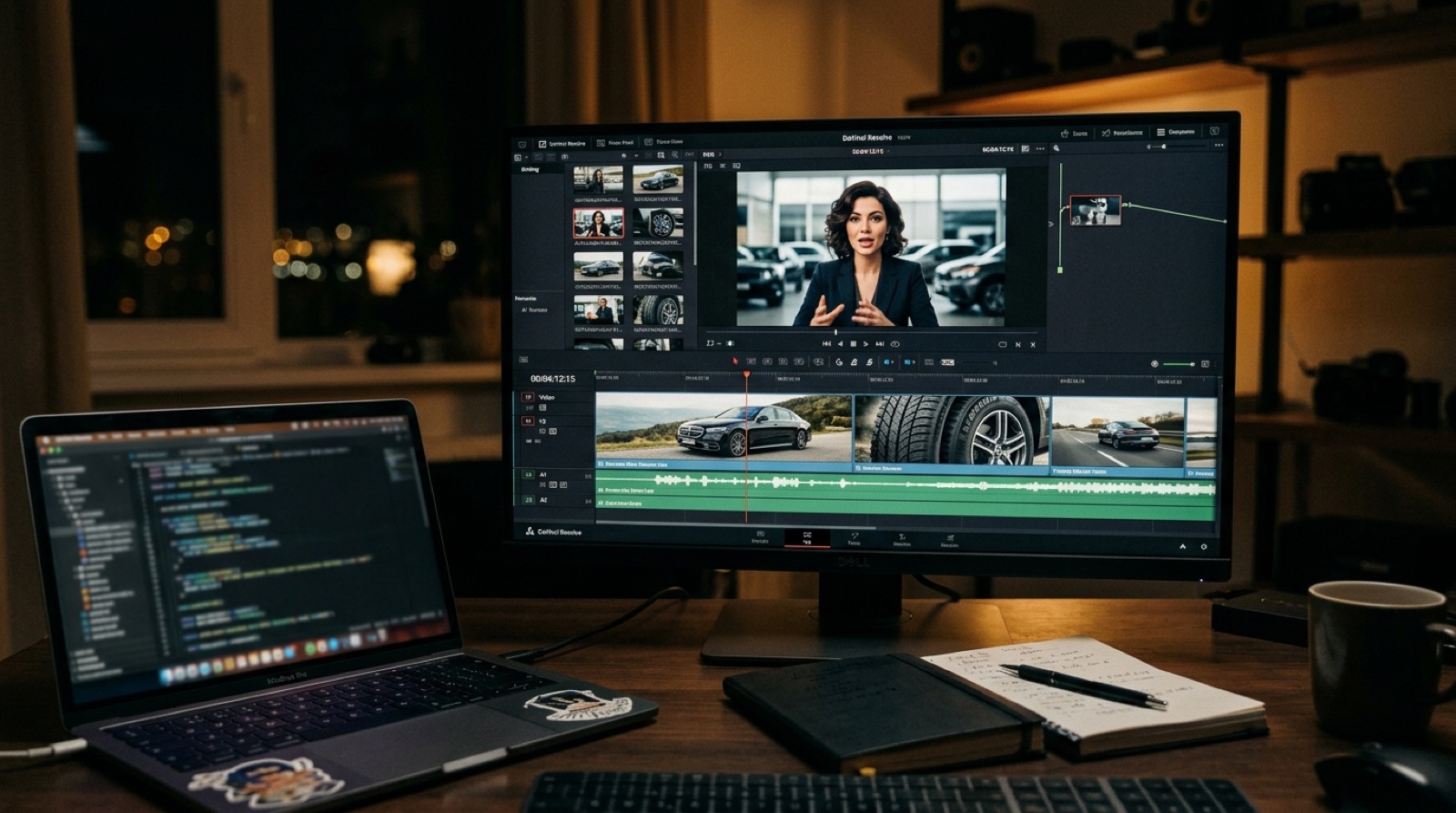Click the X icon at viewer bottom right
The image size is (1456, 813).
1033,344
